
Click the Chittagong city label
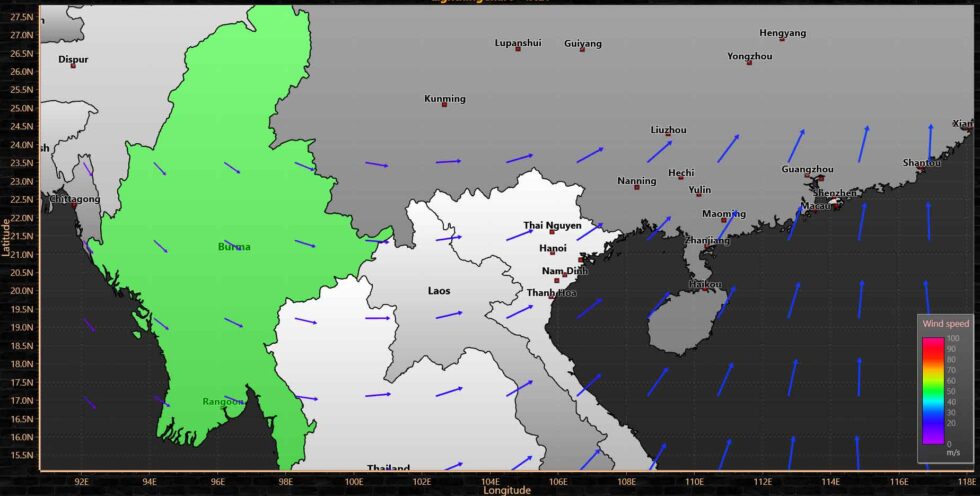[74, 199]
